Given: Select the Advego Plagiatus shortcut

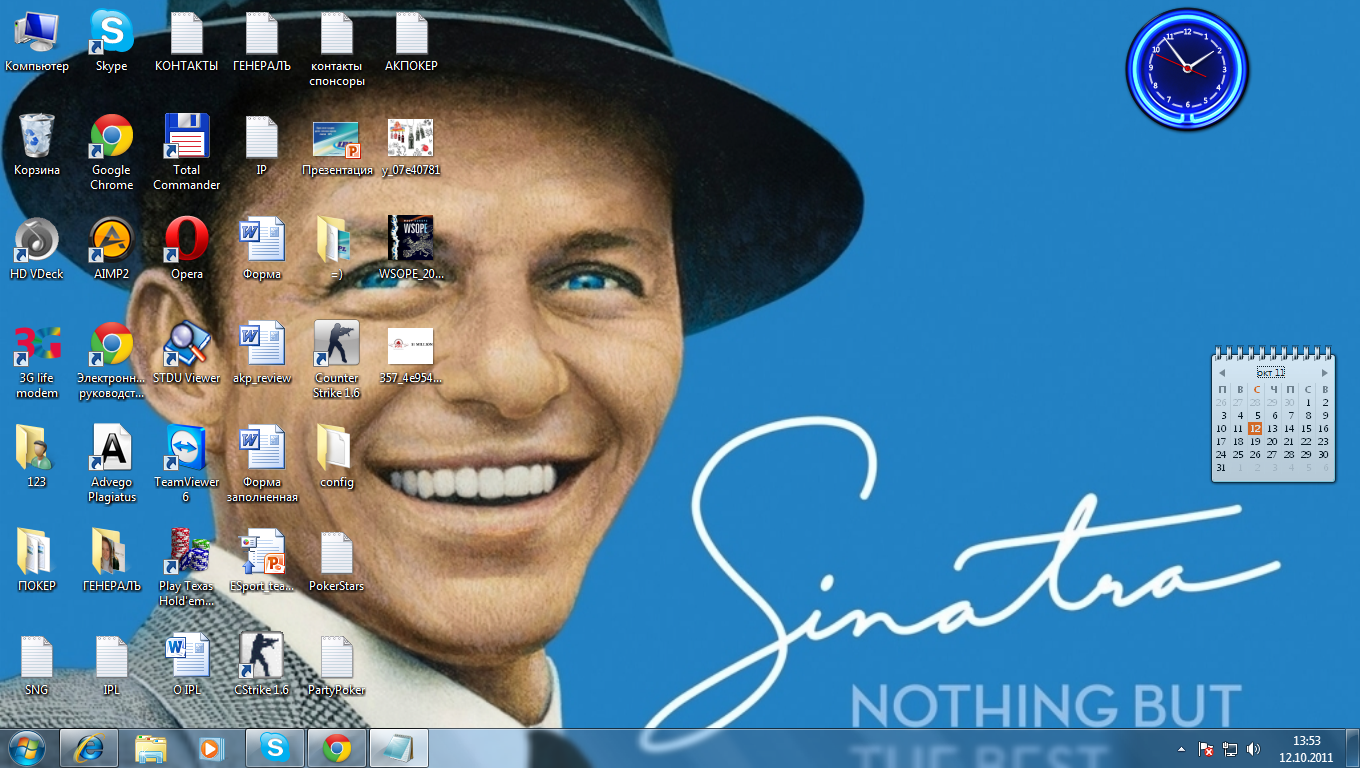Looking at the screenshot, I should point(111,448).
